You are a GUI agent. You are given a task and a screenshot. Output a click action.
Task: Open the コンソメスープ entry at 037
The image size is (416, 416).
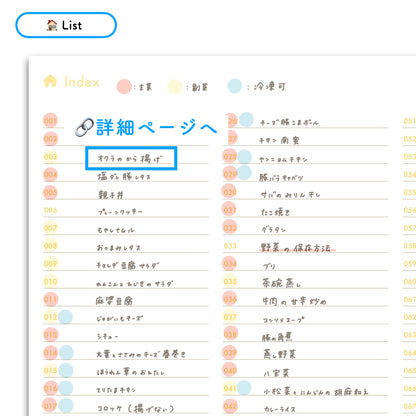click(283, 320)
